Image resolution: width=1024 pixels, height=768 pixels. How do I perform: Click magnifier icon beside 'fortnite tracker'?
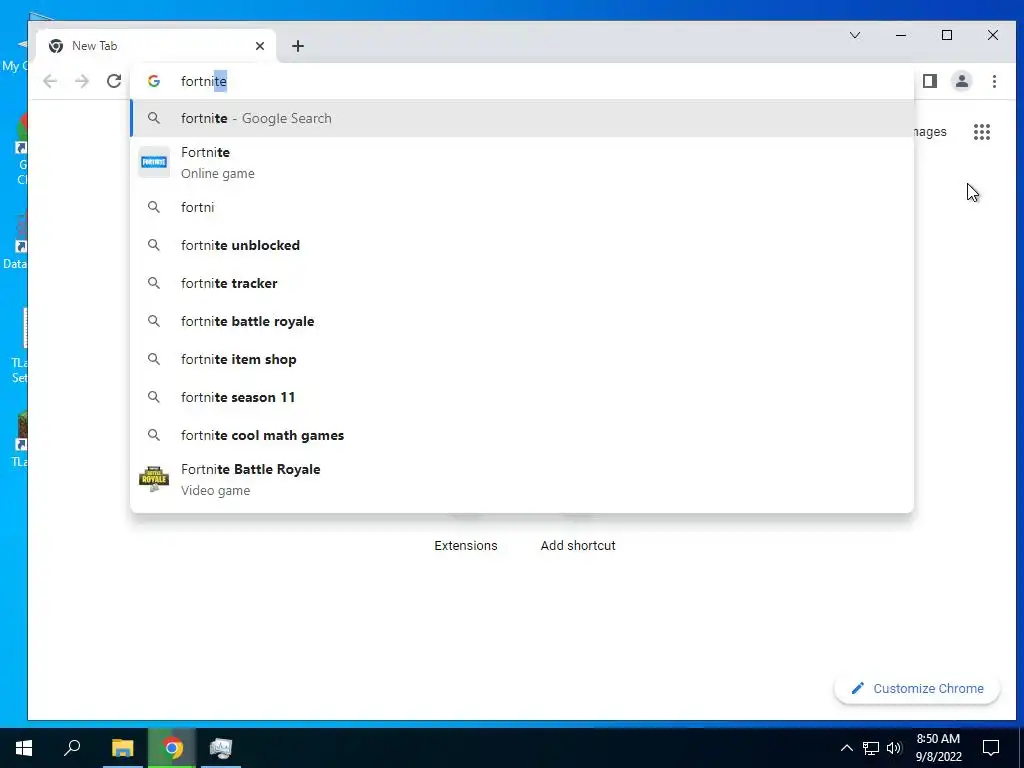(x=153, y=283)
